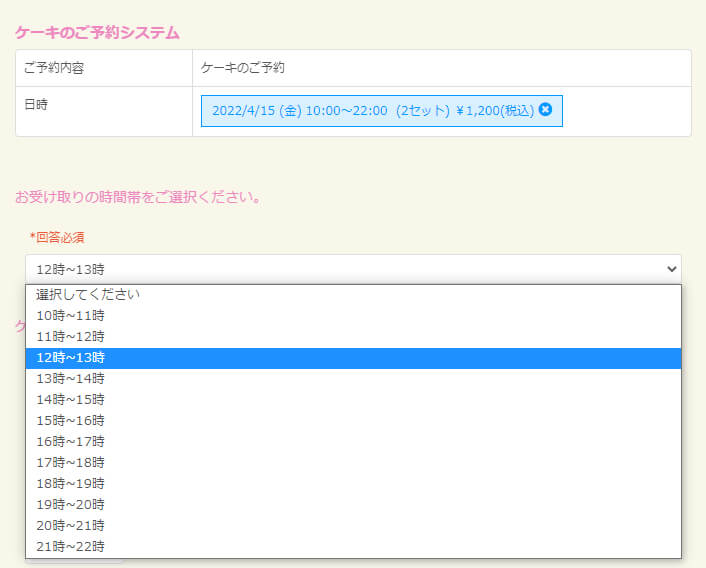Pick the 11時~12時 pickup time
This screenshot has height=568, width=706.
click(70, 337)
